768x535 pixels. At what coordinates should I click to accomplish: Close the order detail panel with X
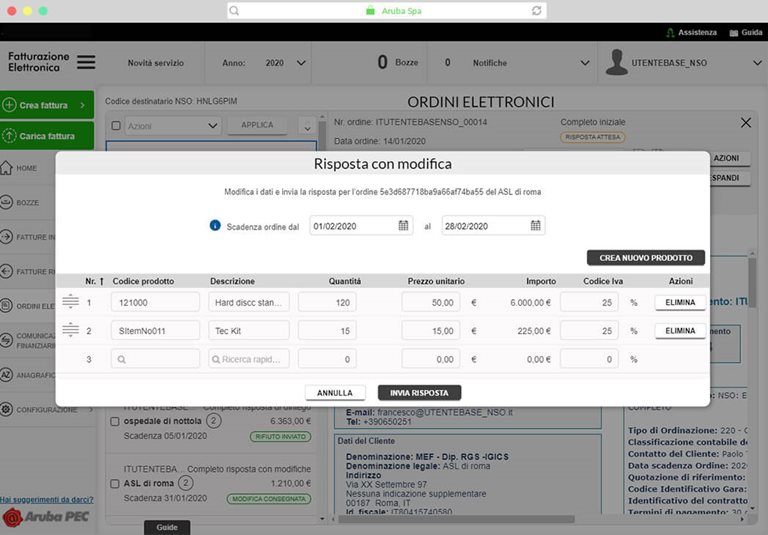click(x=745, y=122)
